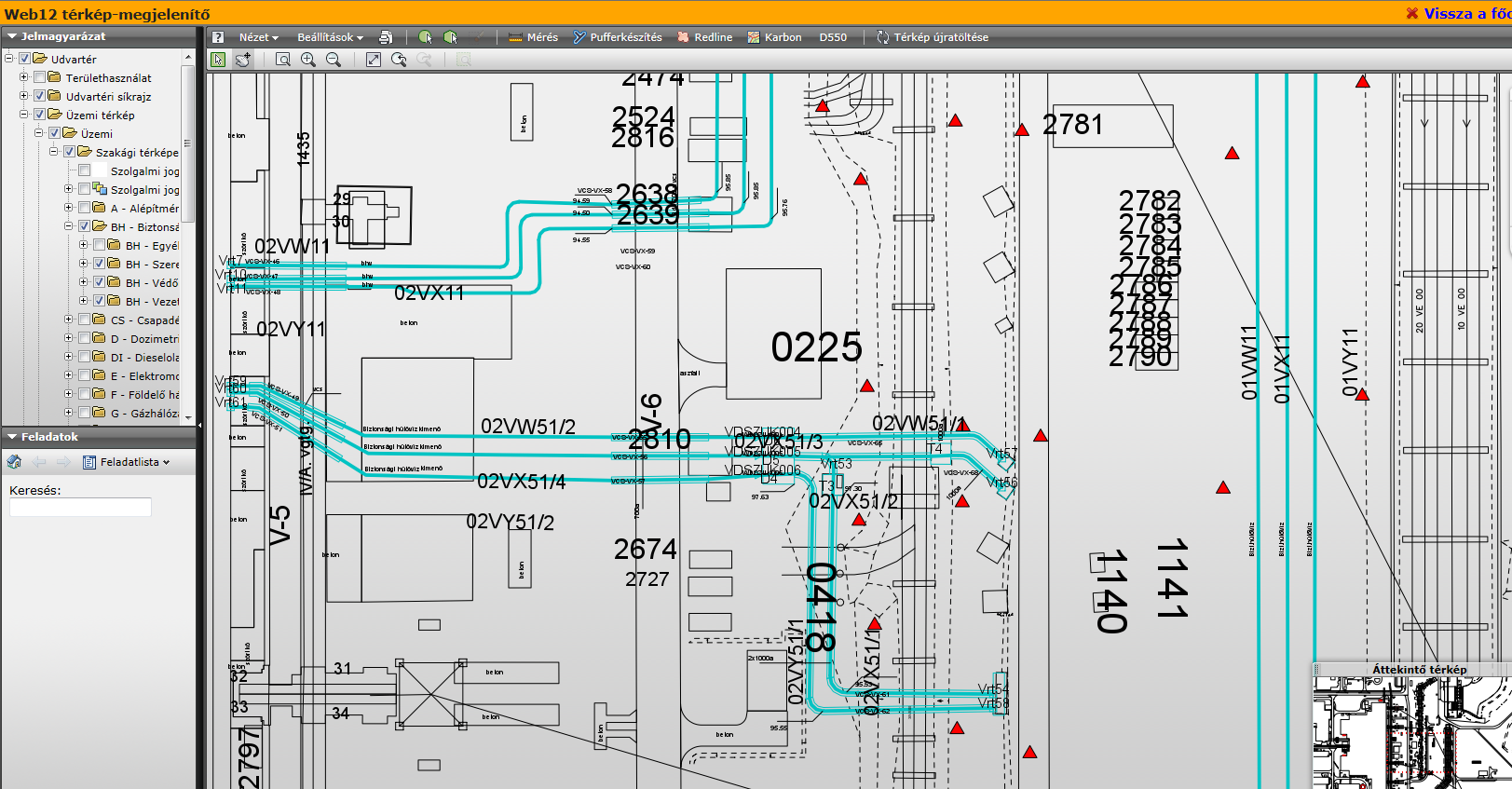Screen dimensions: 1512x789
Task: Click the Vissza a főo link
Action: pyautogui.click(x=1460, y=13)
